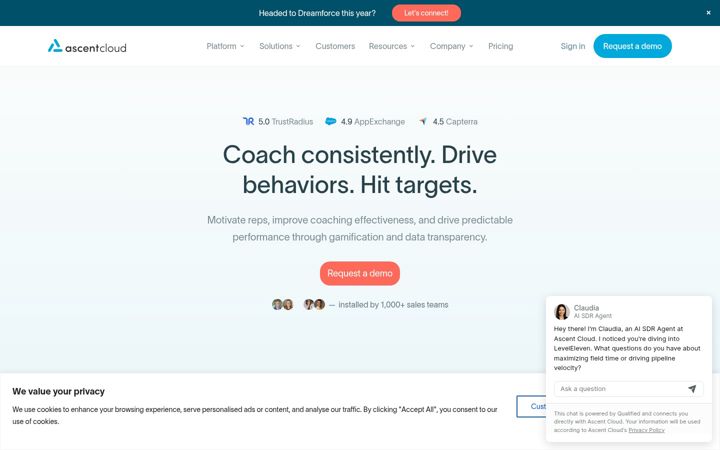Open the Pricing page
This screenshot has width=720, height=450.
501,46
